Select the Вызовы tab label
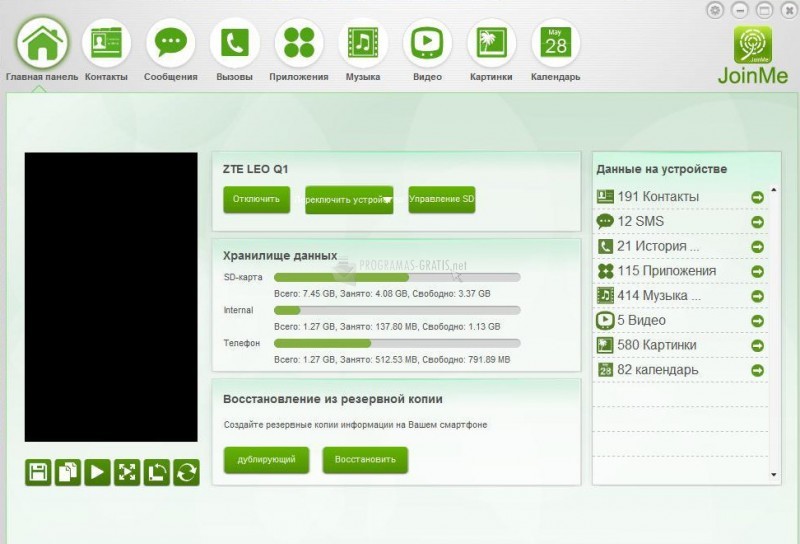 (x=235, y=77)
